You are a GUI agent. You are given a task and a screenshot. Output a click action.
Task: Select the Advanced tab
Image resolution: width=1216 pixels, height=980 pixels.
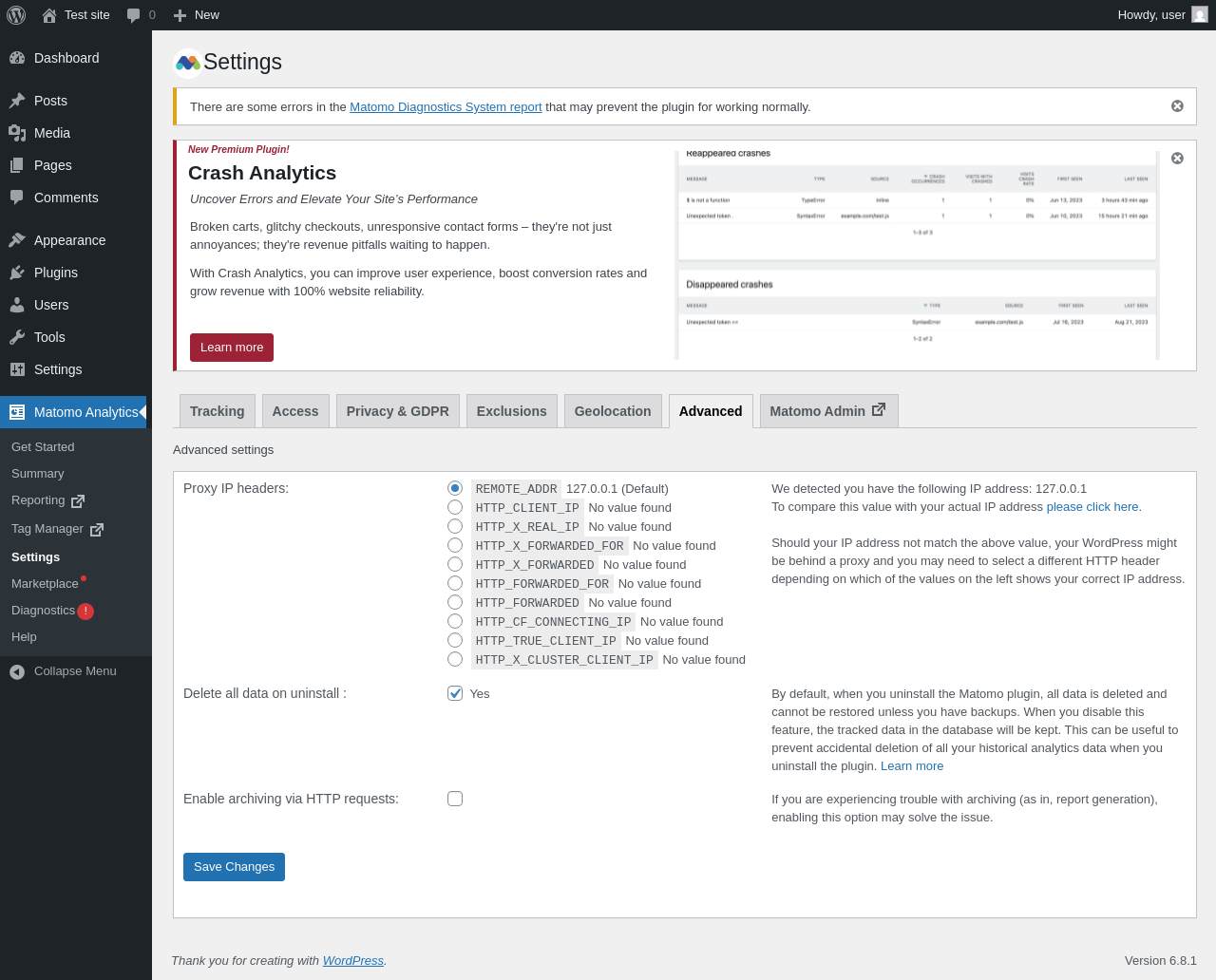pyautogui.click(x=711, y=411)
